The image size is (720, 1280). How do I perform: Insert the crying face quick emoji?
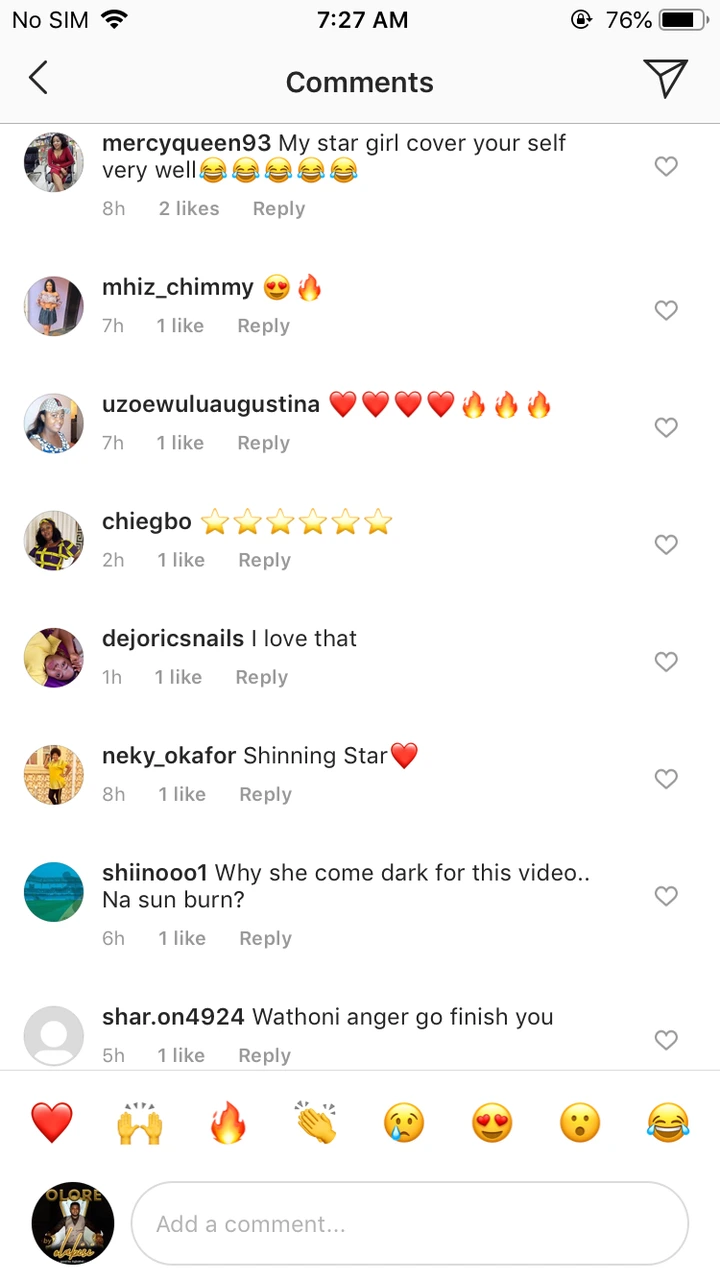(404, 1122)
